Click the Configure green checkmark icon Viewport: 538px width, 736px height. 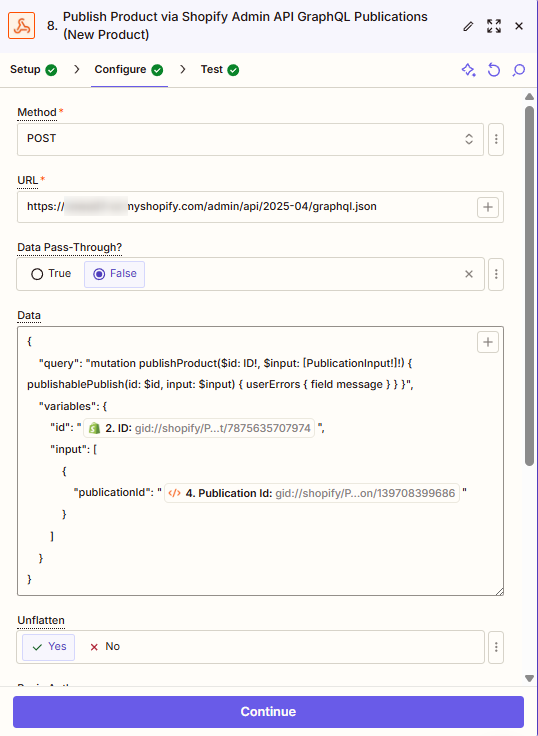(x=157, y=70)
